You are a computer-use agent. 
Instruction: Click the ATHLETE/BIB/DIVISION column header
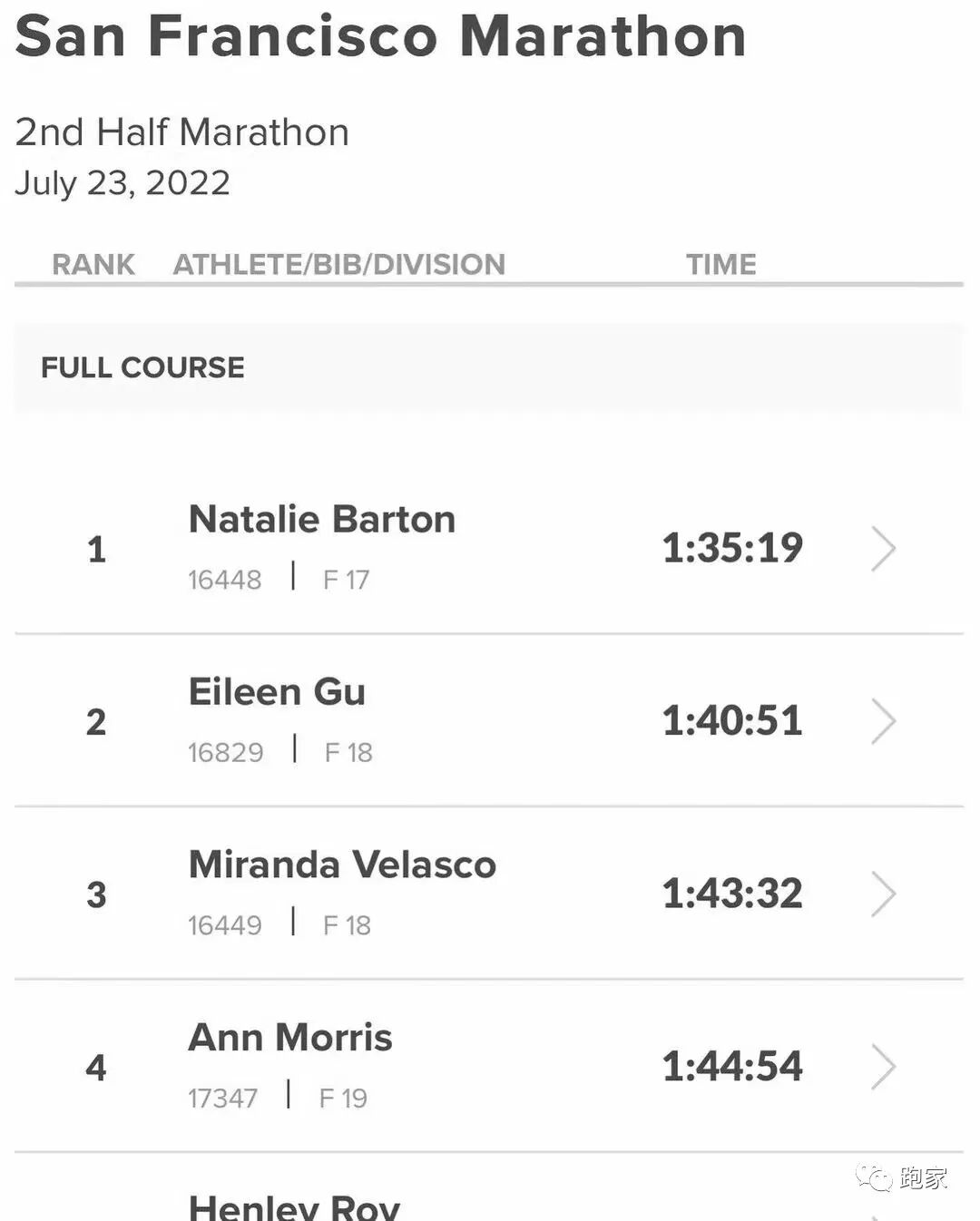click(x=338, y=264)
